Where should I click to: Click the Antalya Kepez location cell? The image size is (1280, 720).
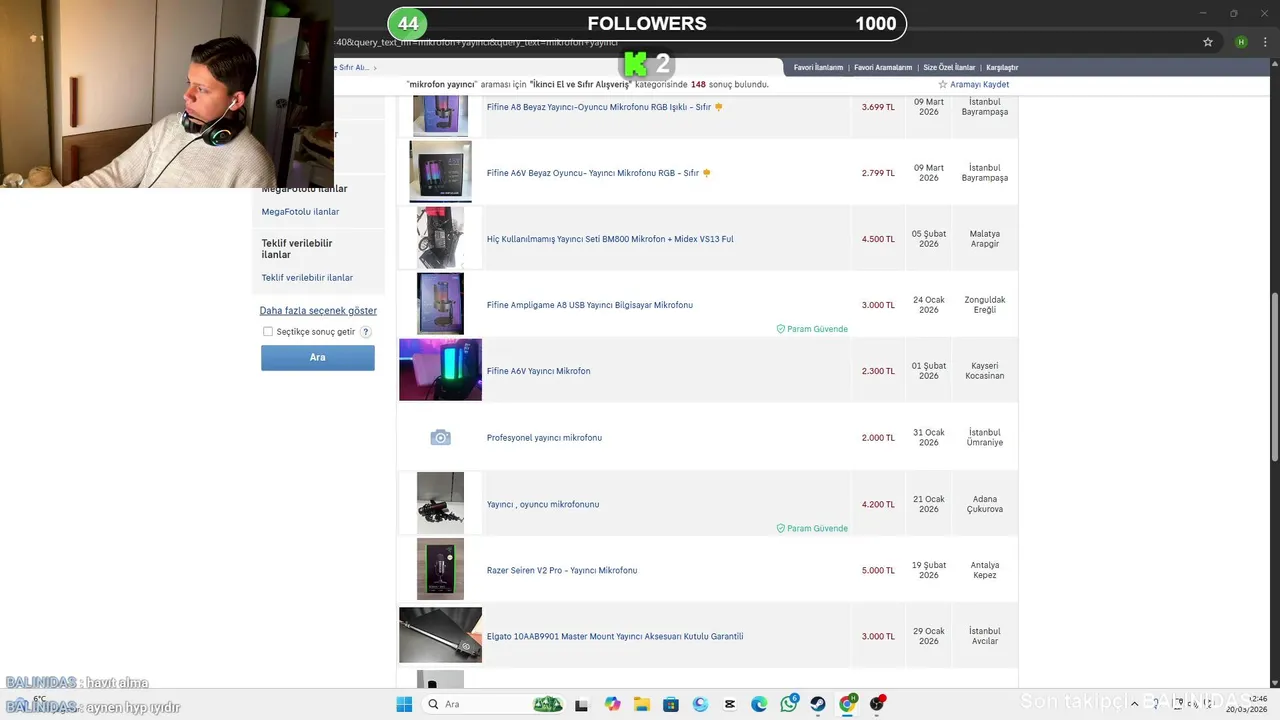985,570
